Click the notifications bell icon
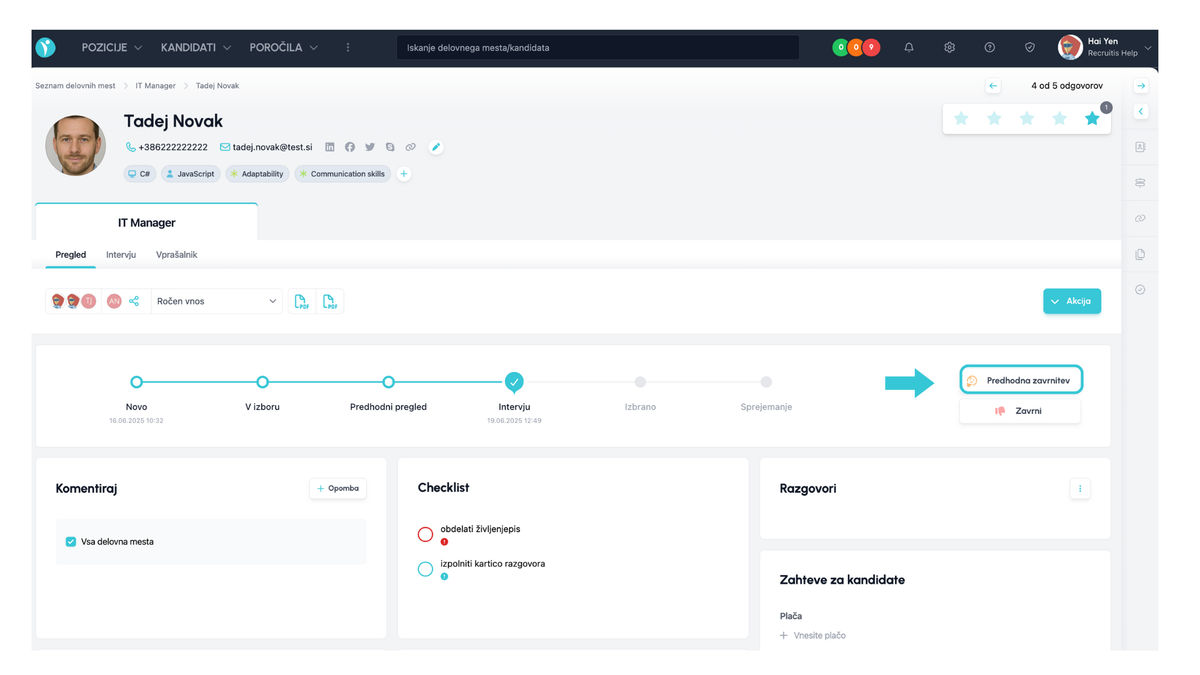Image resolution: width=1200 pixels, height=675 pixels. point(908,47)
